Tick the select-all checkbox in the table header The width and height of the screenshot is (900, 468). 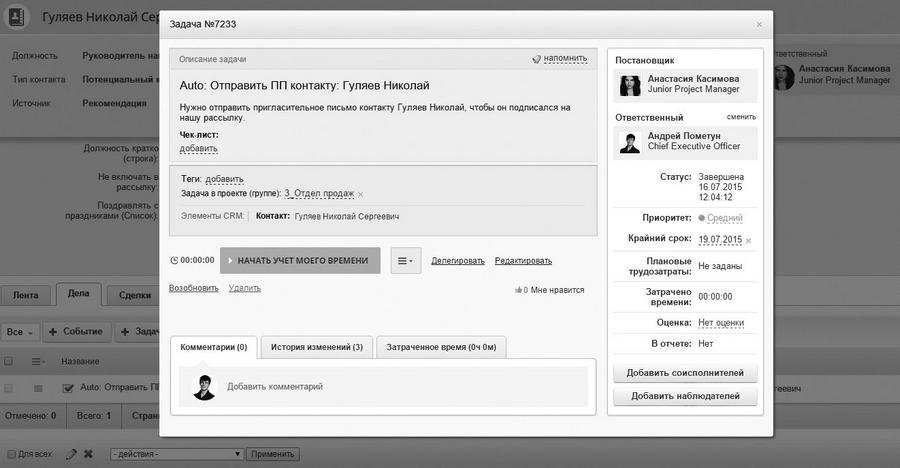pyautogui.click(x=9, y=361)
